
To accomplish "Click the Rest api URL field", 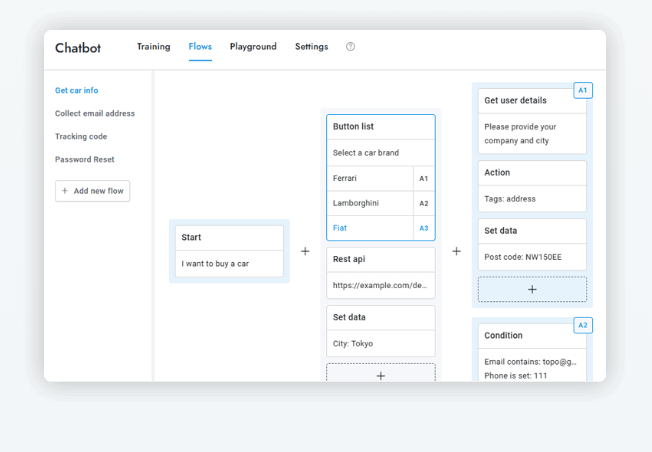I will (380, 285).
